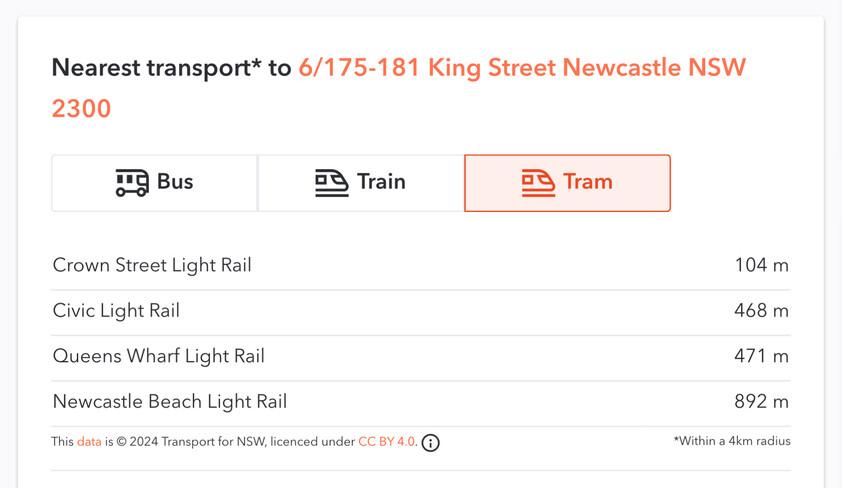842x488 pixels.
Task: Click the 471 m distance value
Action: click(761, 356)
